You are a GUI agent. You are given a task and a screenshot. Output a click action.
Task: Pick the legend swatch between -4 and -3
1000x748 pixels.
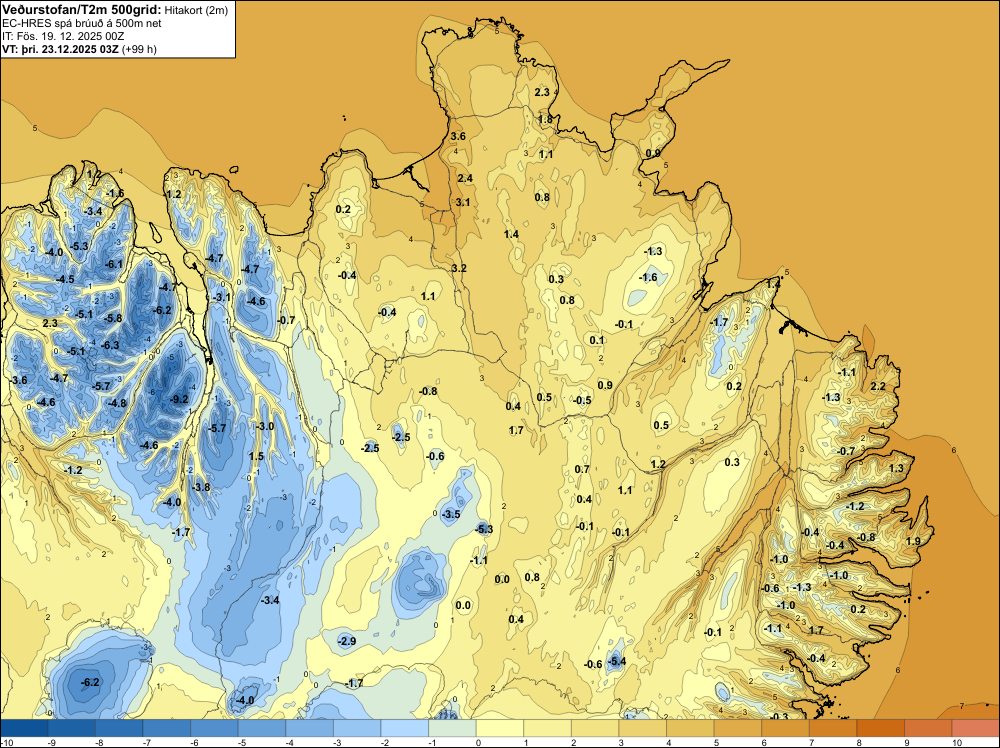pyautogui.click(x=309, y=728)
